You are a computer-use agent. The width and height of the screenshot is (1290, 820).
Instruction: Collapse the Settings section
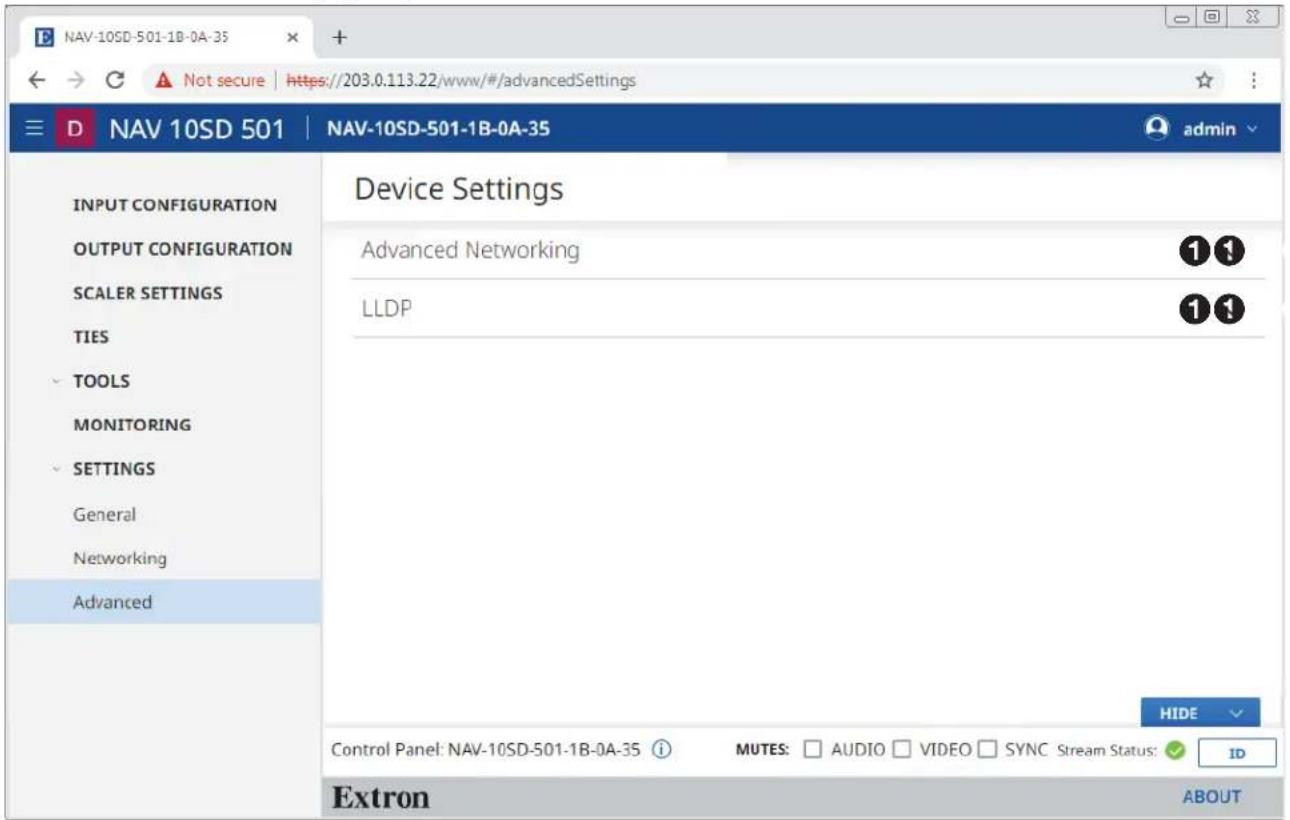click(x=113, y=468)
